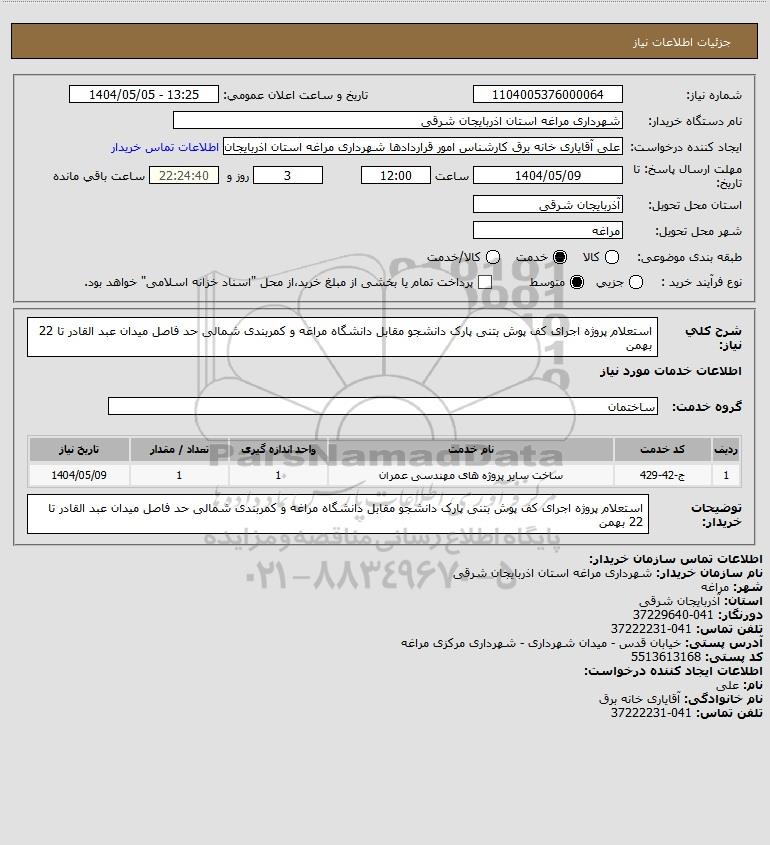Click the کد خدمت column header

pyautogui.click(x=662, y=449)
